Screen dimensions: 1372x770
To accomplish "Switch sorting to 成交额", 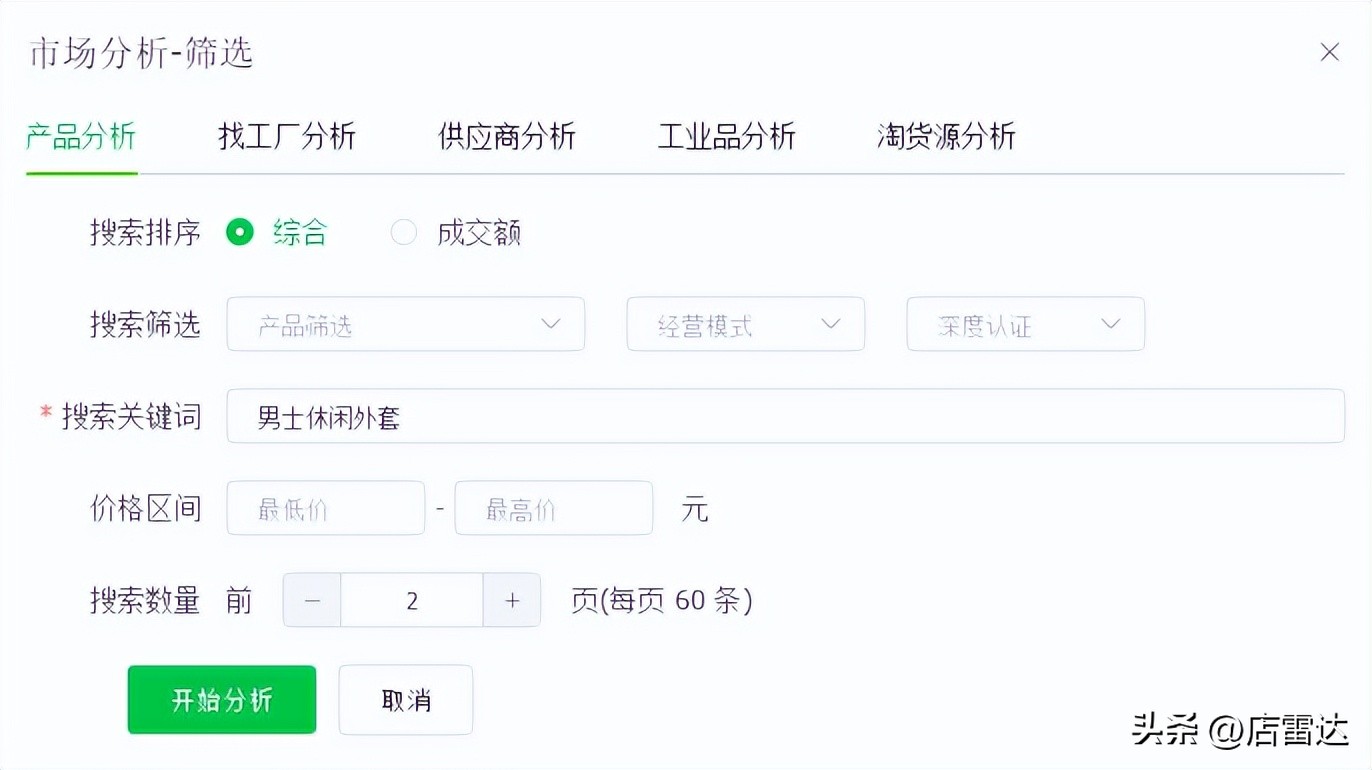I will pos(404,231).
